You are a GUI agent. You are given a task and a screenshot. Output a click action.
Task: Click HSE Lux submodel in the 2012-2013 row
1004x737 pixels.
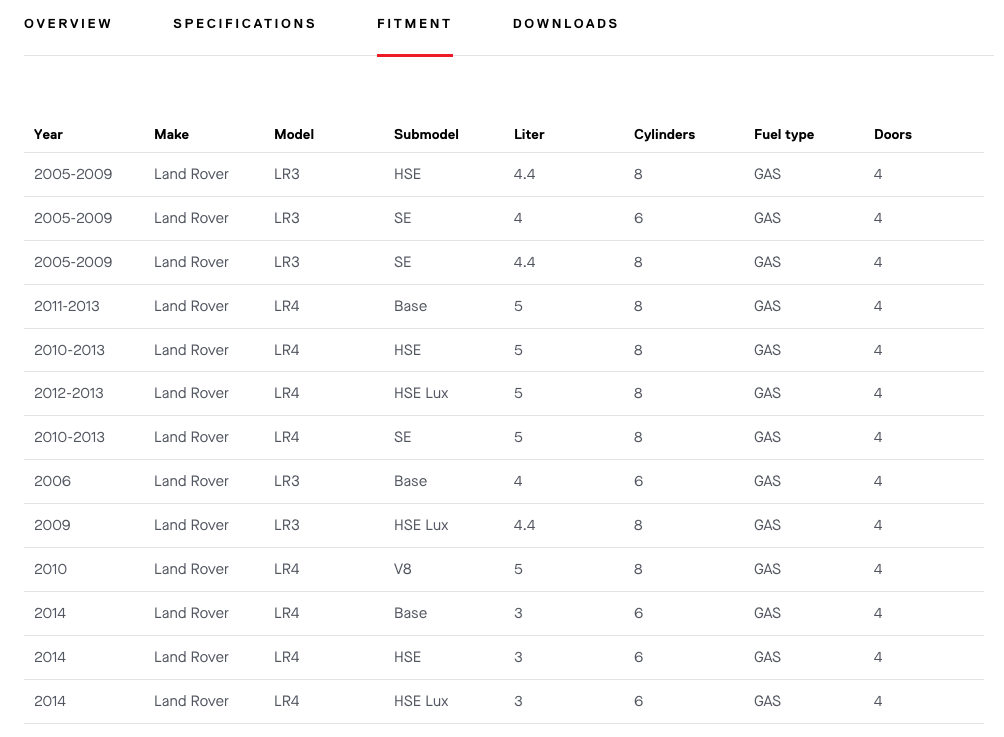pyautogui.click(x=421, y=393)
